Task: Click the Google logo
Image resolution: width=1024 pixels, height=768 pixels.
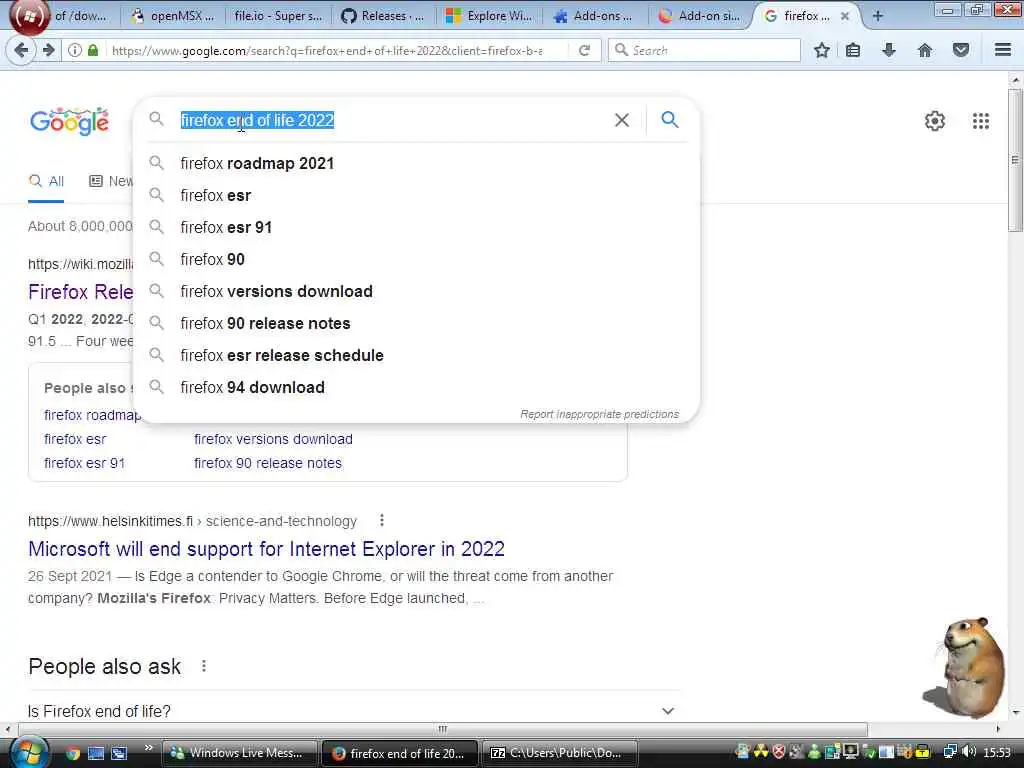Action: pos(69,121)
